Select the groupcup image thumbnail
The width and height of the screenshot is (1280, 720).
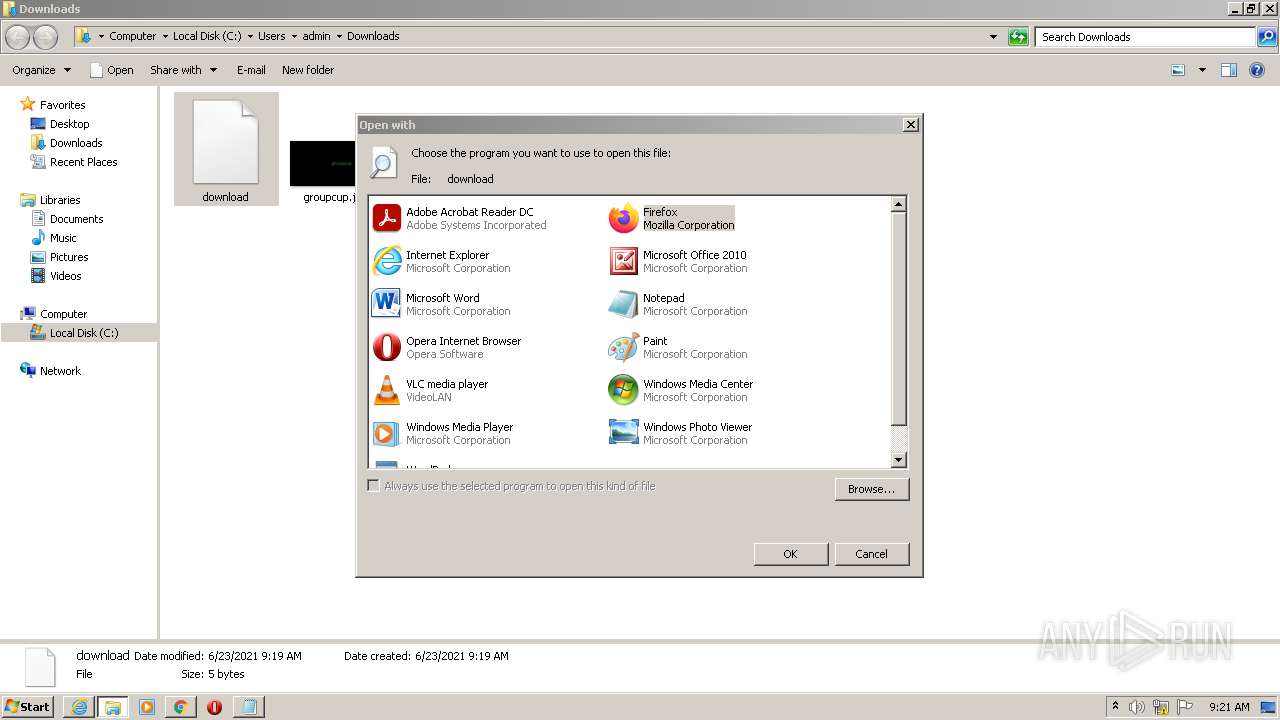tap(323, 163)
